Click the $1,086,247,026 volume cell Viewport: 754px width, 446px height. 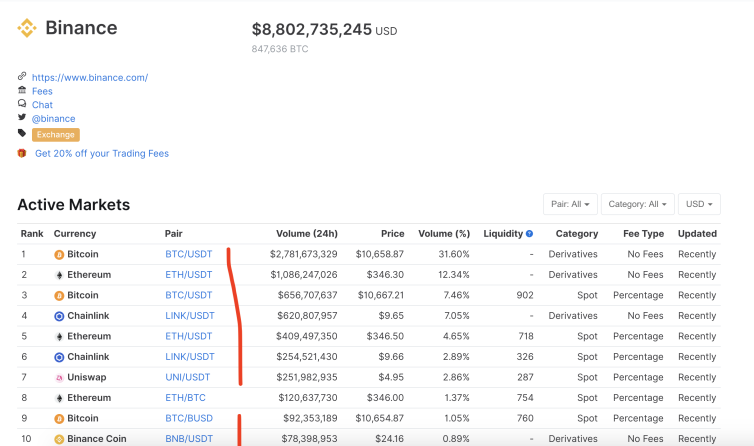(x=304, y=275)
